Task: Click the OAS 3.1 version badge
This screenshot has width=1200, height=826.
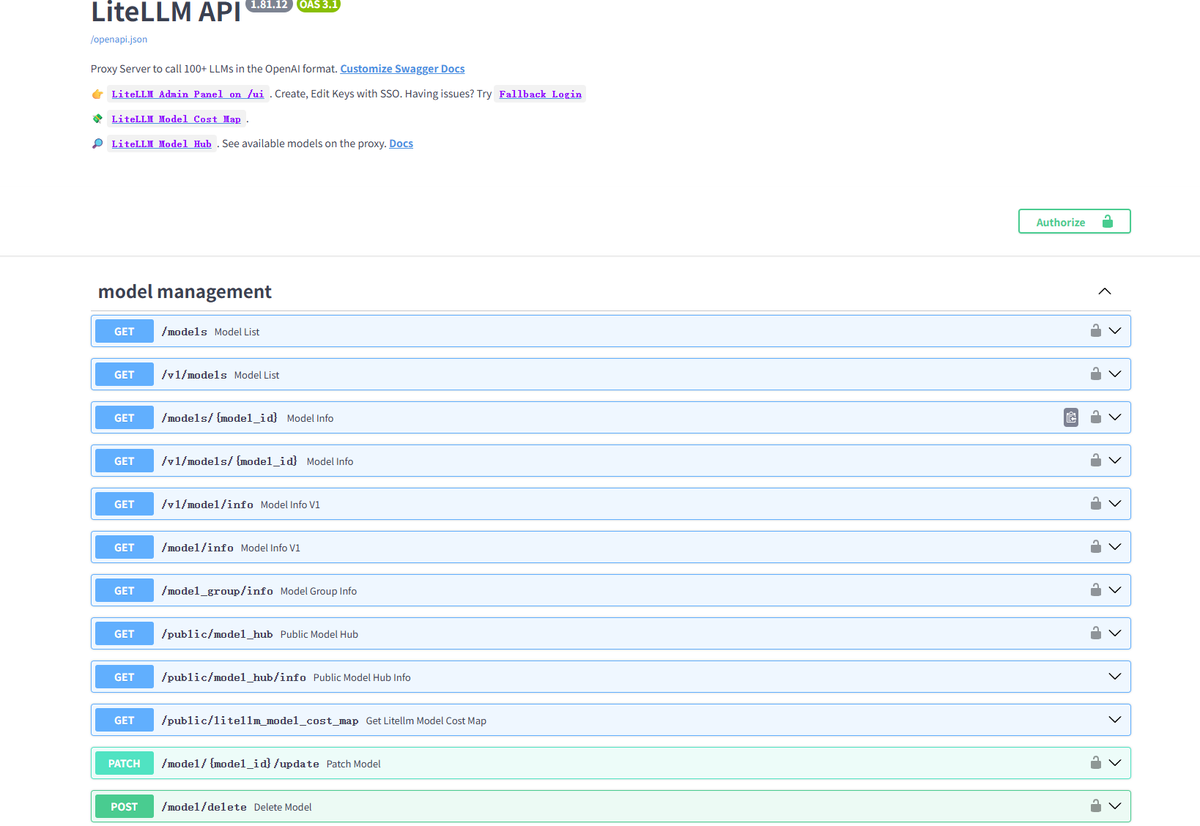Action: 319,5
